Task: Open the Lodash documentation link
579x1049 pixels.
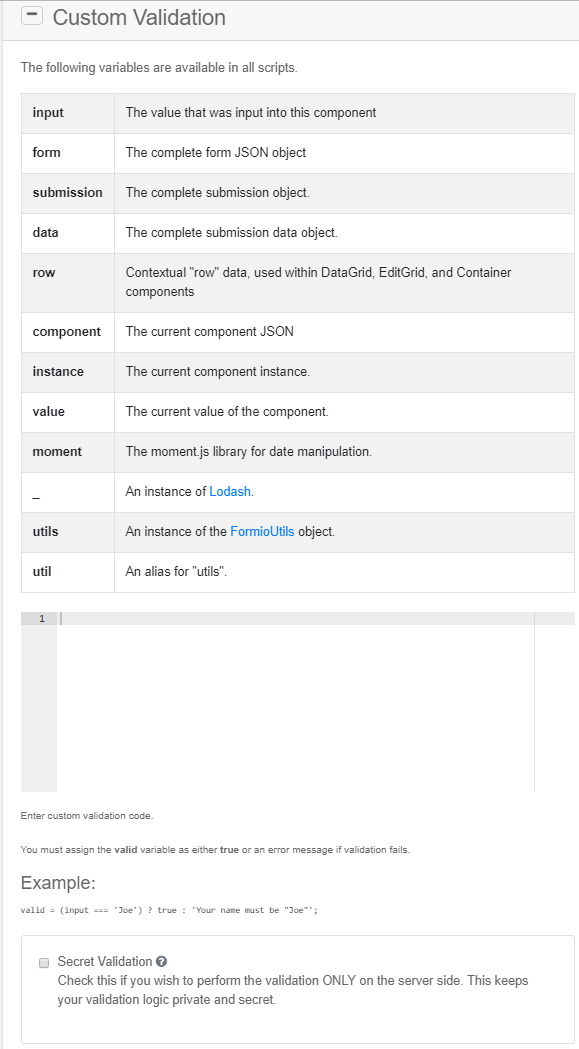Action: coord(230,491)
